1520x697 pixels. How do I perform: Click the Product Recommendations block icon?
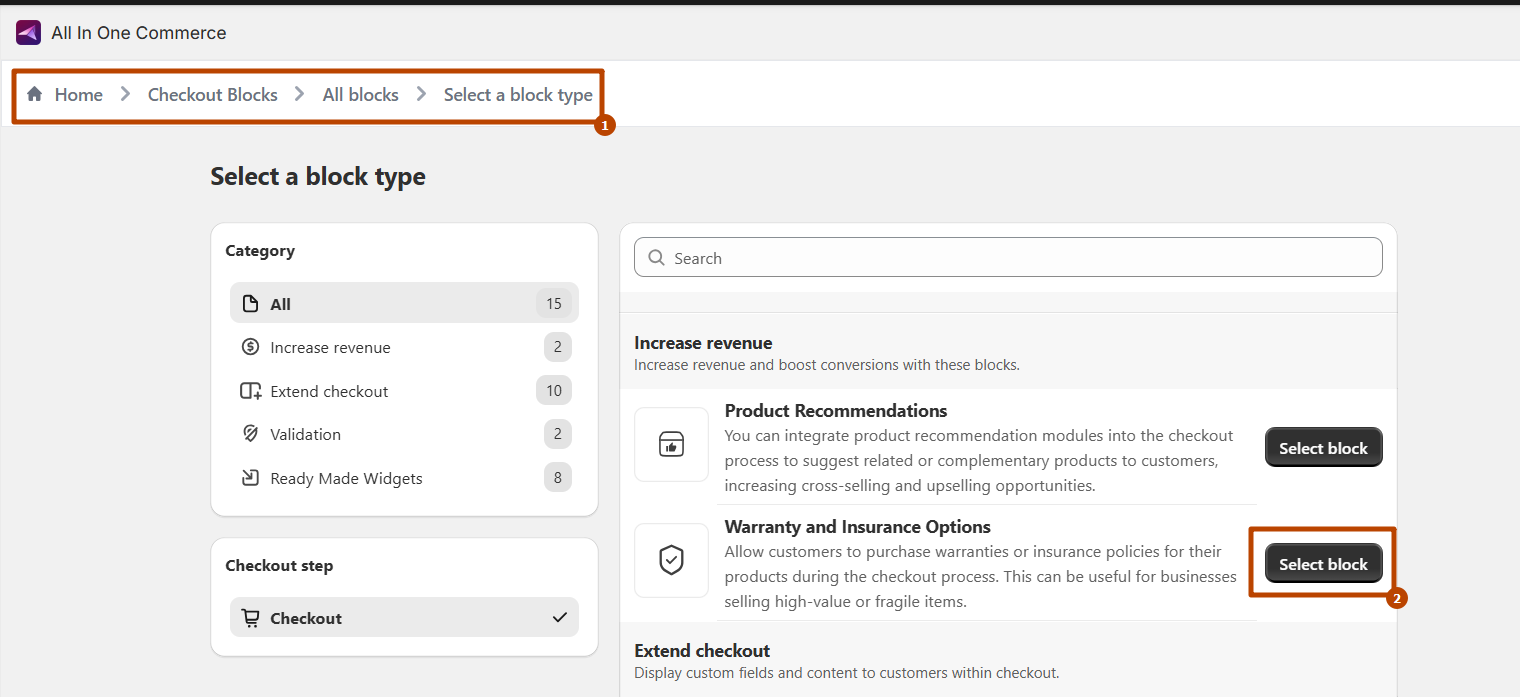(x=671, y=445)
